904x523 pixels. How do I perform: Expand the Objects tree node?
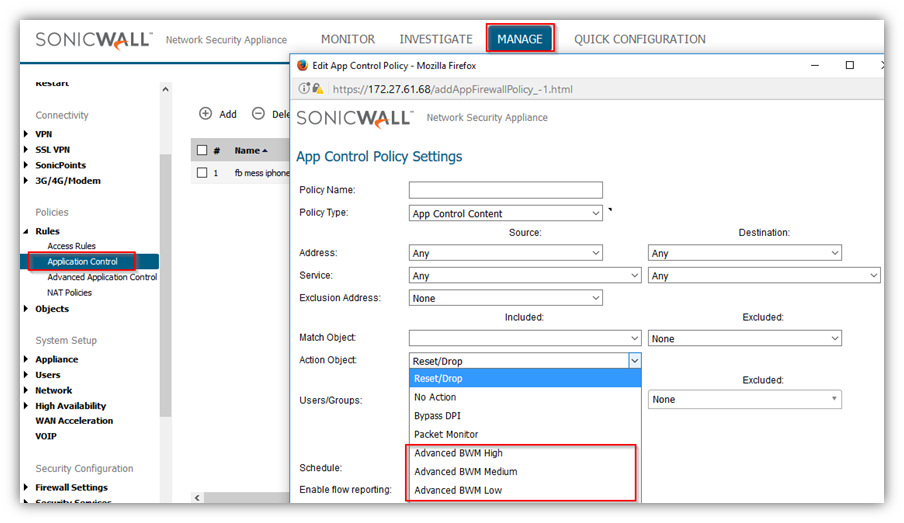[26, 308]
